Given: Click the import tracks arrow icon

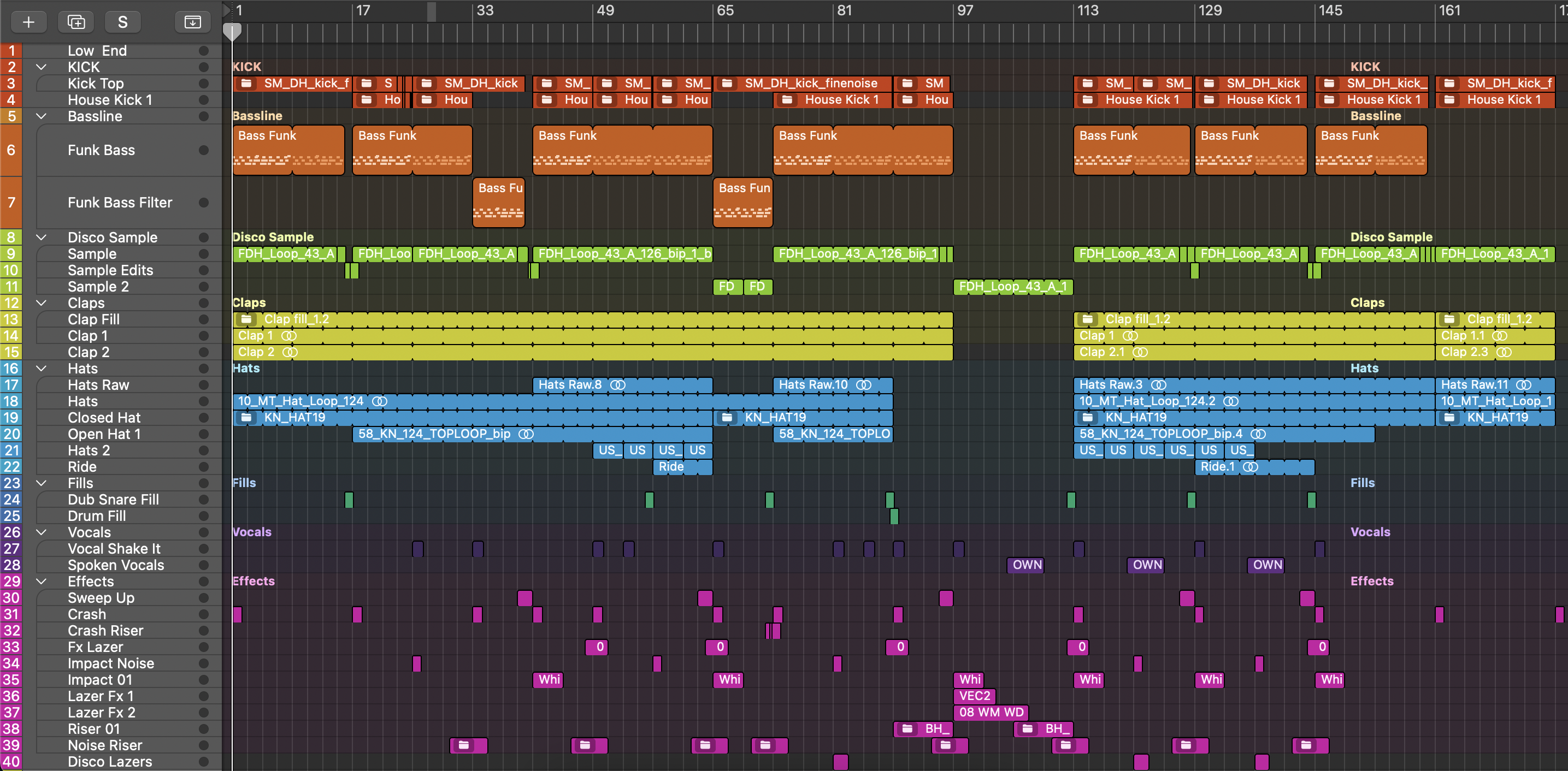Looking at the screenshot, I should pyautogui.click(x=192, y=22).
